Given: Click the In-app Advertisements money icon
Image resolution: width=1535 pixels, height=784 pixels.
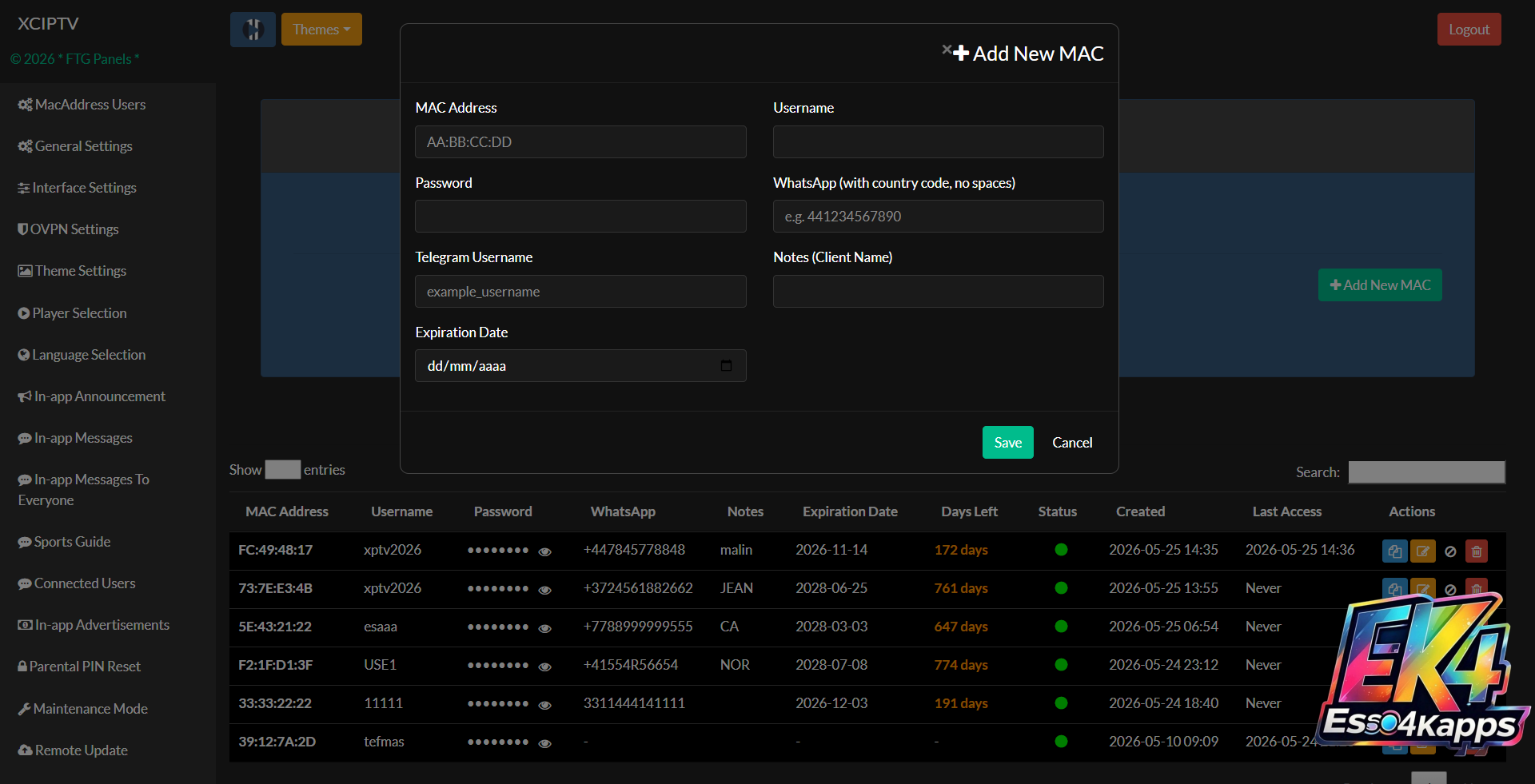Looking at the screenshot, I should click(x=26, y=625).
